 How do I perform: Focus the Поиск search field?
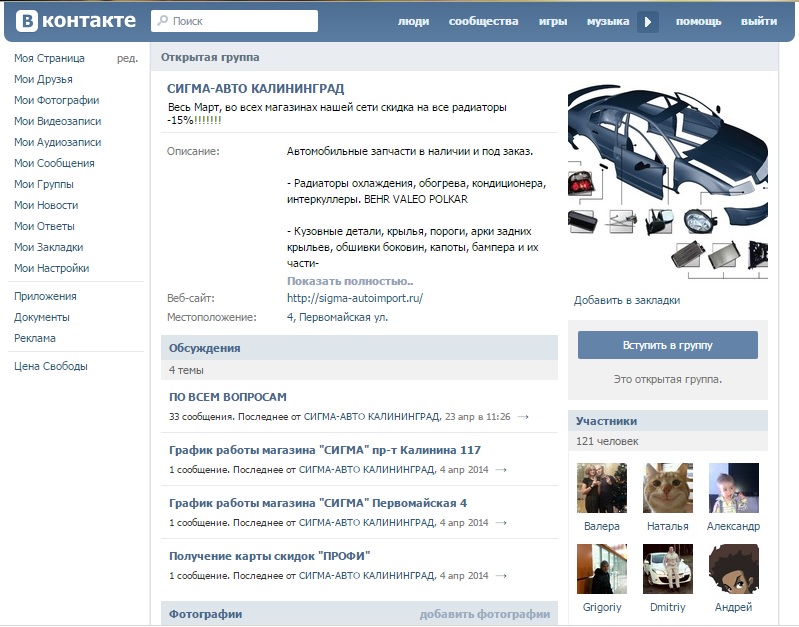(x=234, y=21)
